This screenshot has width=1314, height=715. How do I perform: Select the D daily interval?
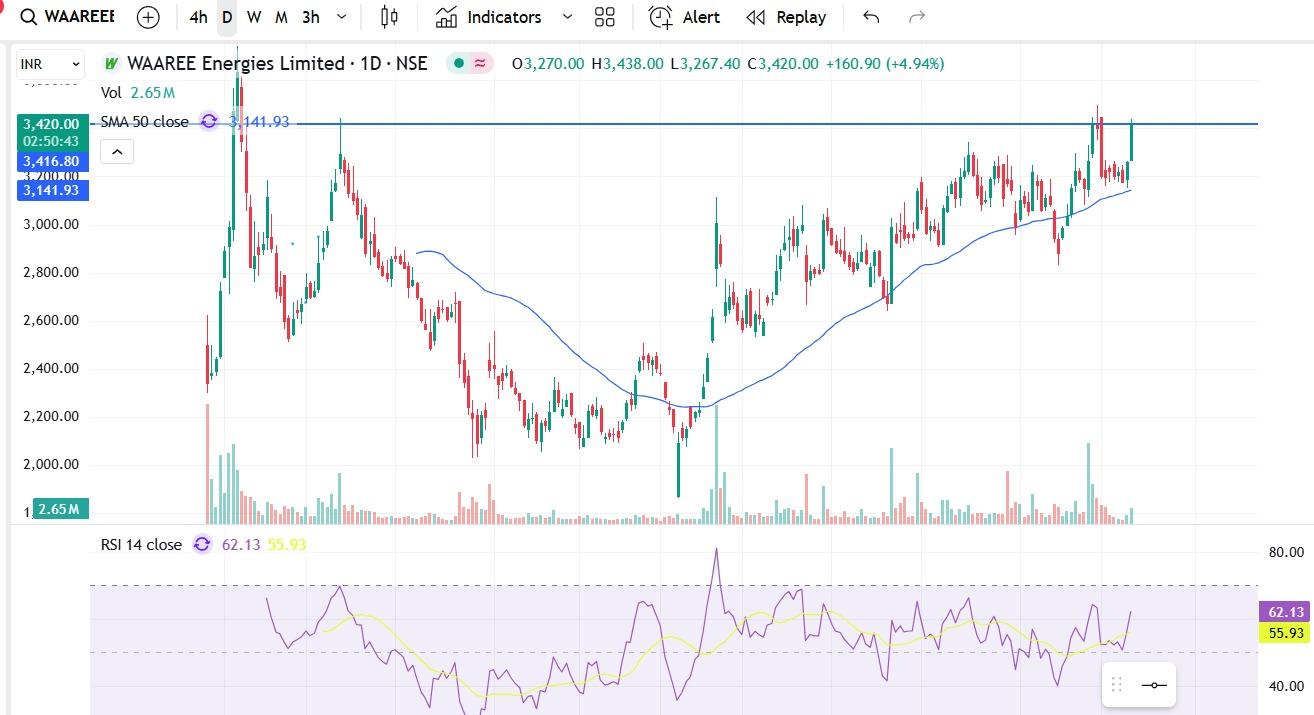[227, 17]
